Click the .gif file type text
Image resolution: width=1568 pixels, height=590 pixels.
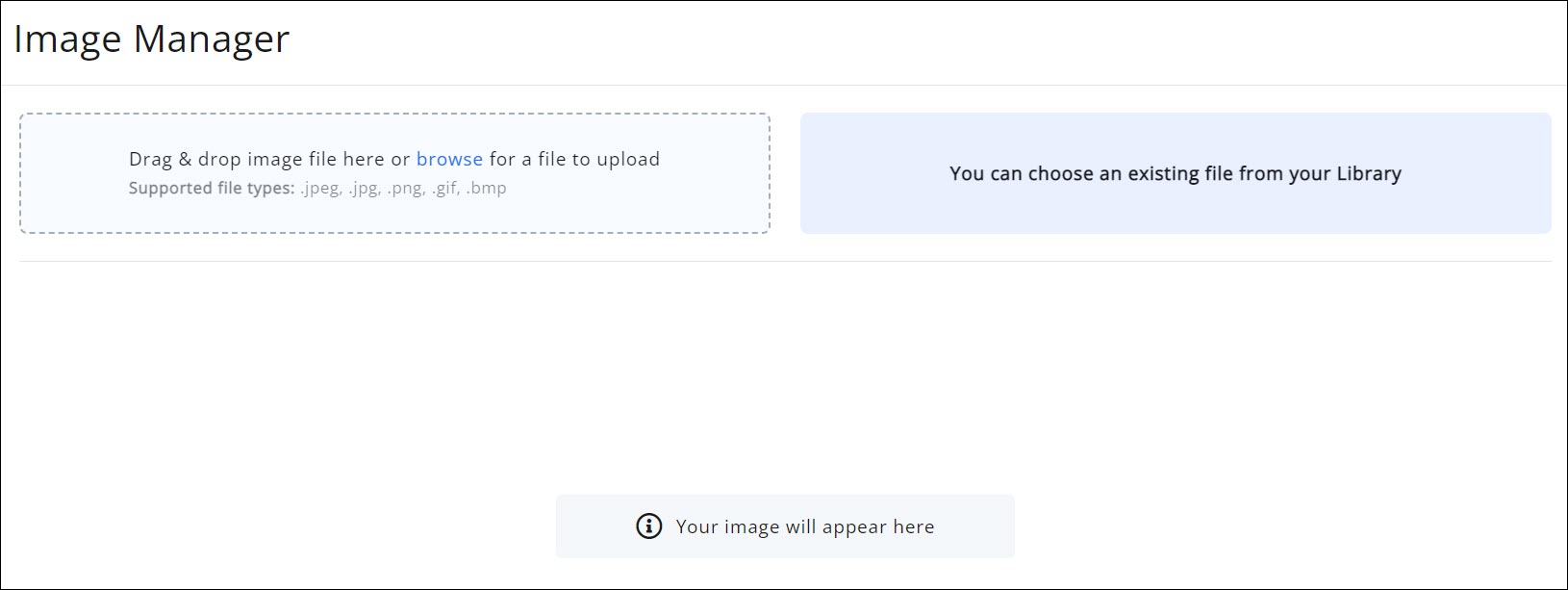[445, 188]
